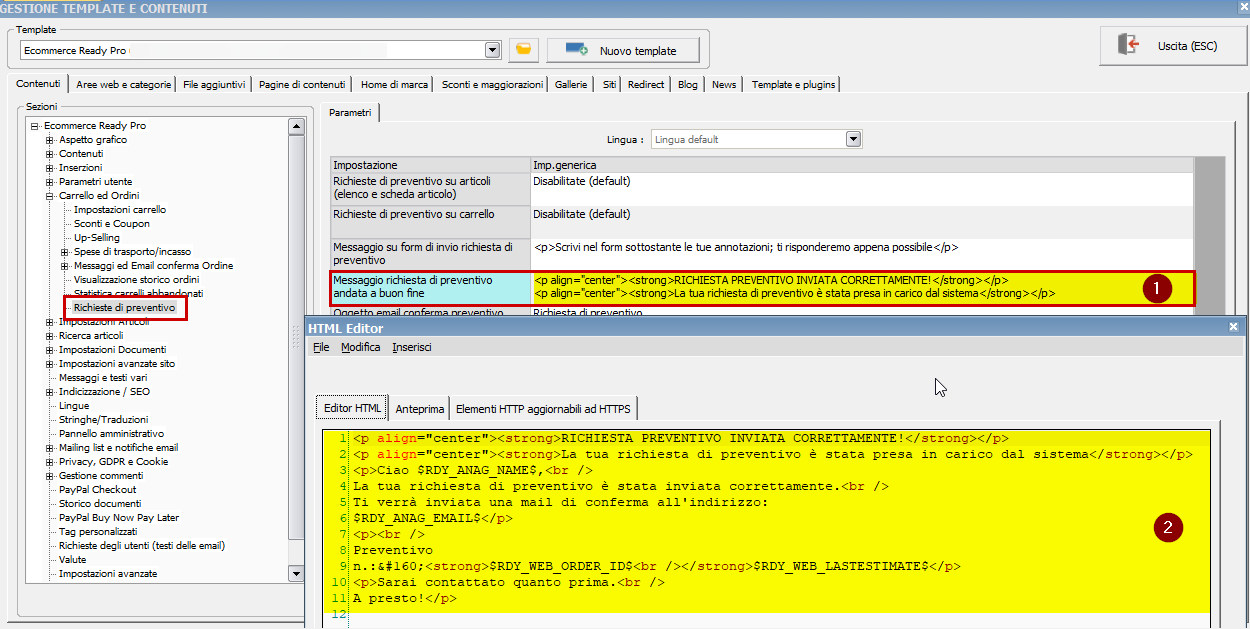Expand Mailing list e notifiche email node
Screen dimensions: 1250x629
(x=50, y=448)
